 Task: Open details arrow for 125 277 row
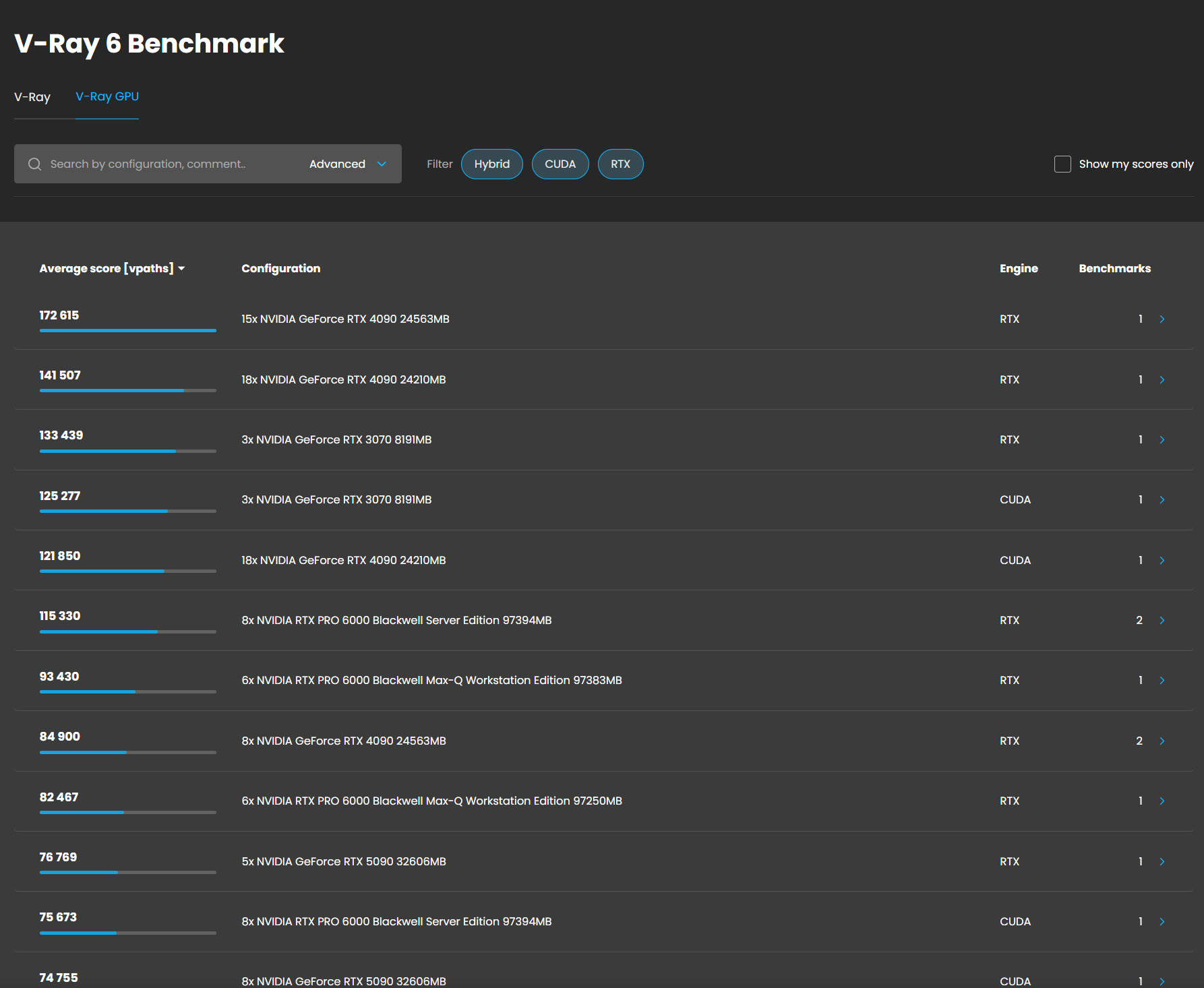coord(1162,499)
